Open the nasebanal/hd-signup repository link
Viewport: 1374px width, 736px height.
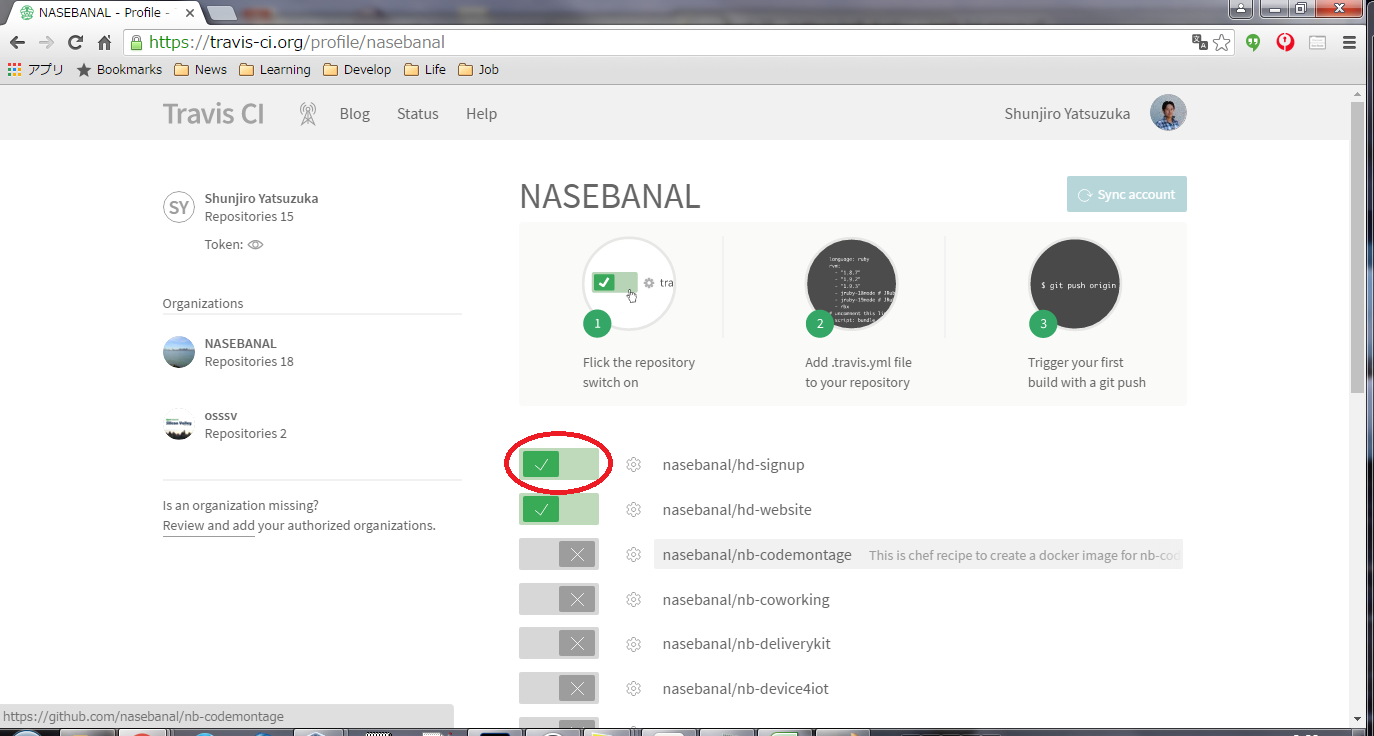(x=733, y=464)
